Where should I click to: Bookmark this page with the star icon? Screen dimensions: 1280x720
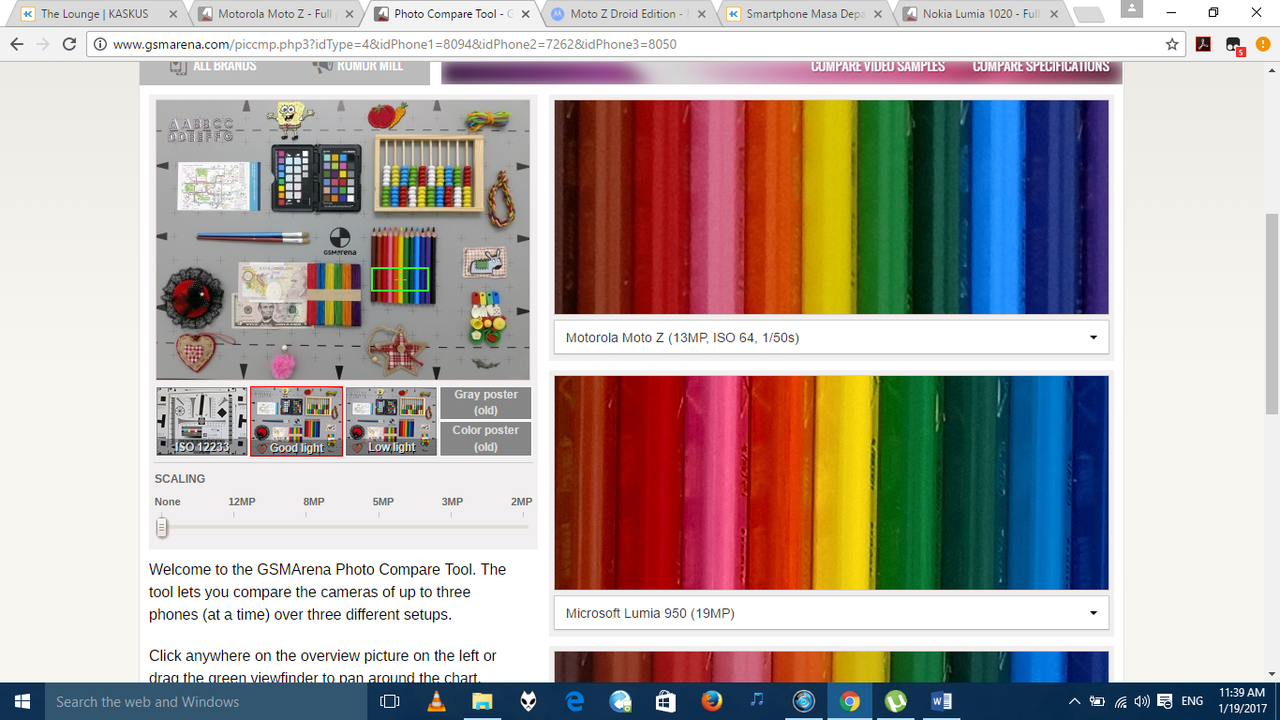(x=1172, y=45)
